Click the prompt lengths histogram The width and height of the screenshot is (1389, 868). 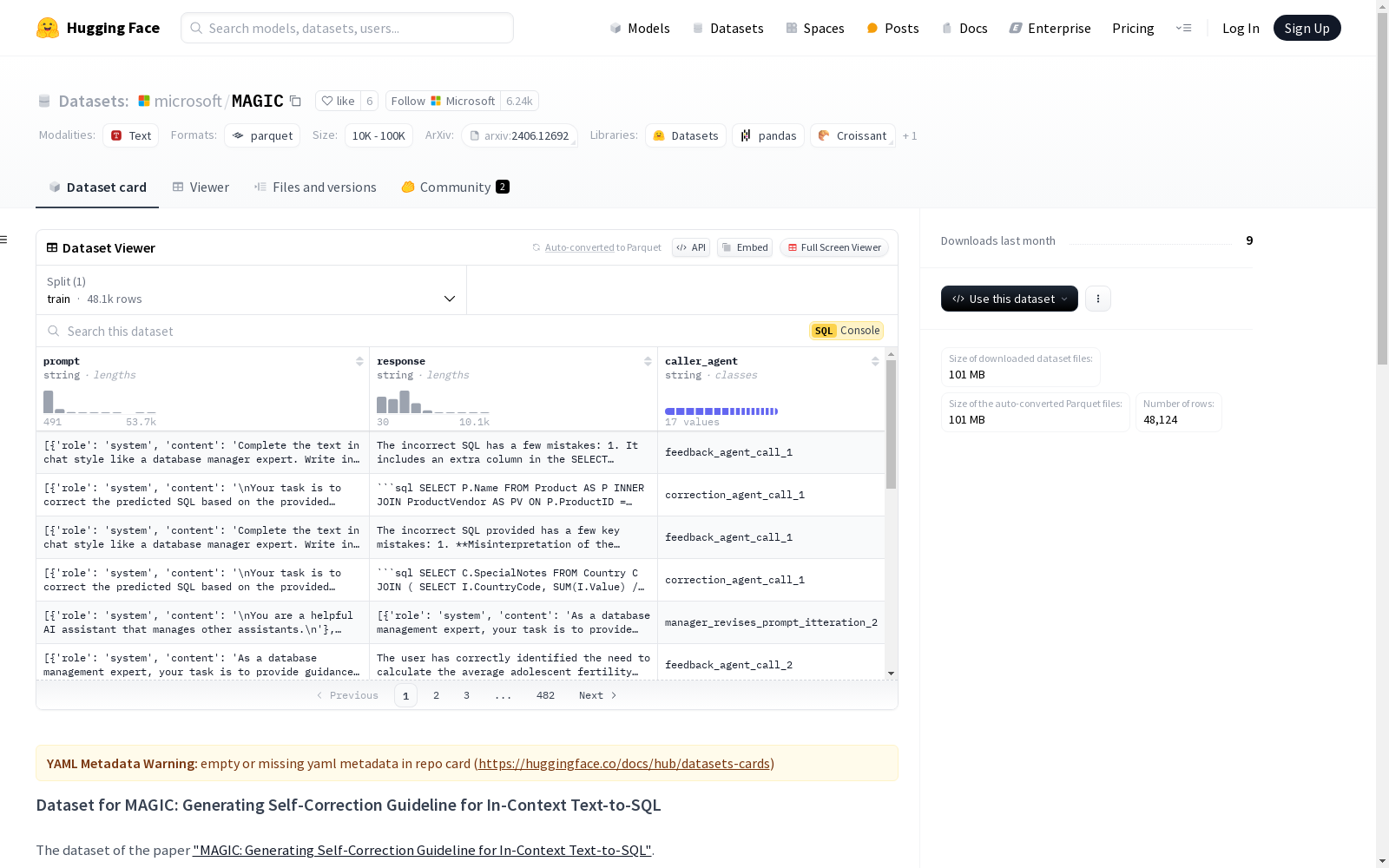tap(100, 402)
